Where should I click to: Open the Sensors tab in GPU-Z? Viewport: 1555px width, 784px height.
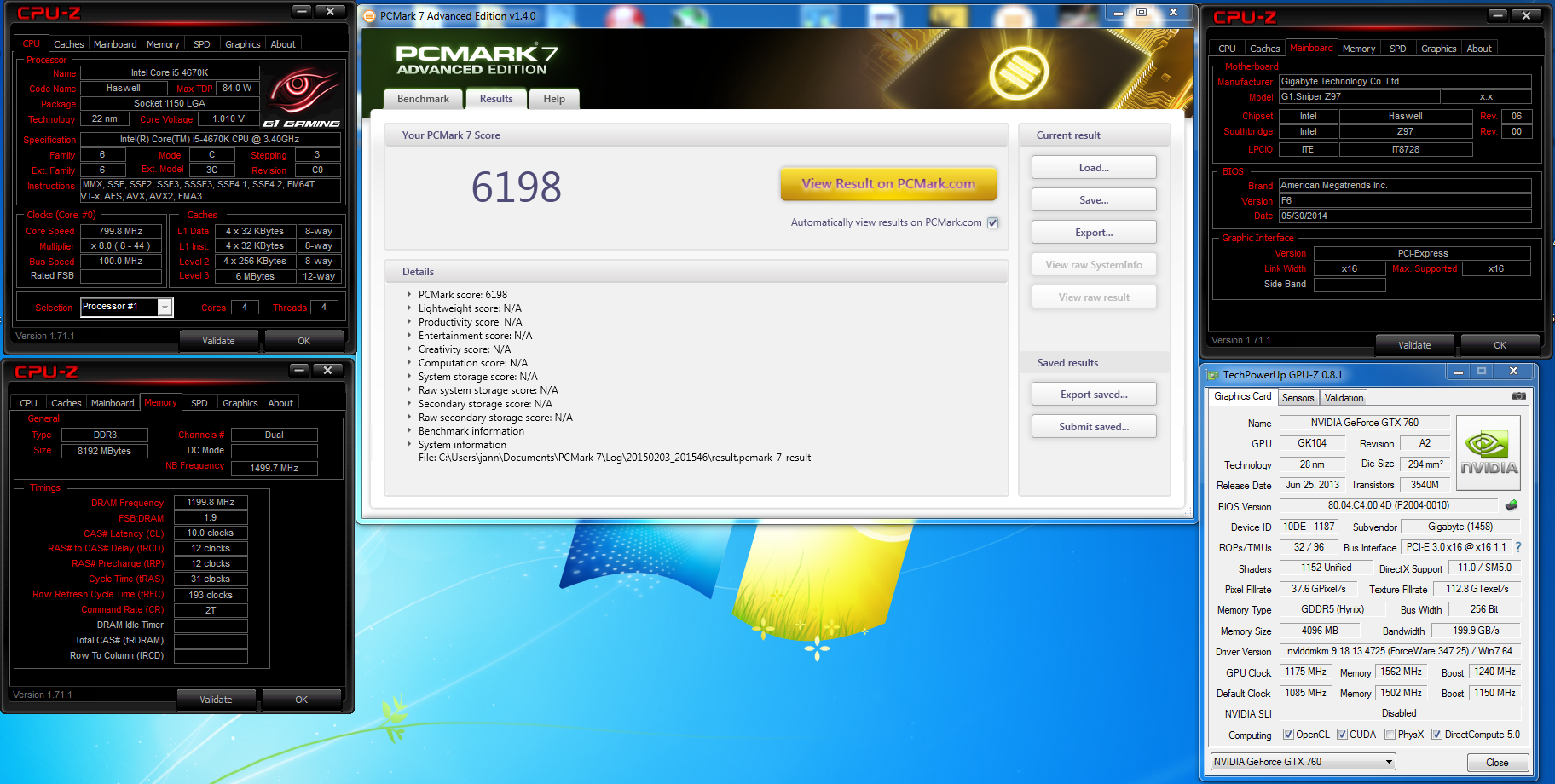pyautogui.click(x=1298, y=398)
